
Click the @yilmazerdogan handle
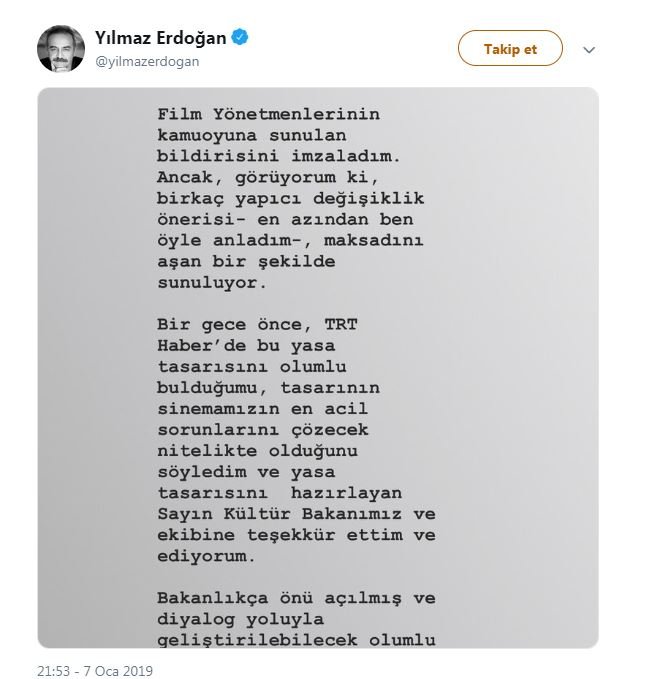coord(147,61)
